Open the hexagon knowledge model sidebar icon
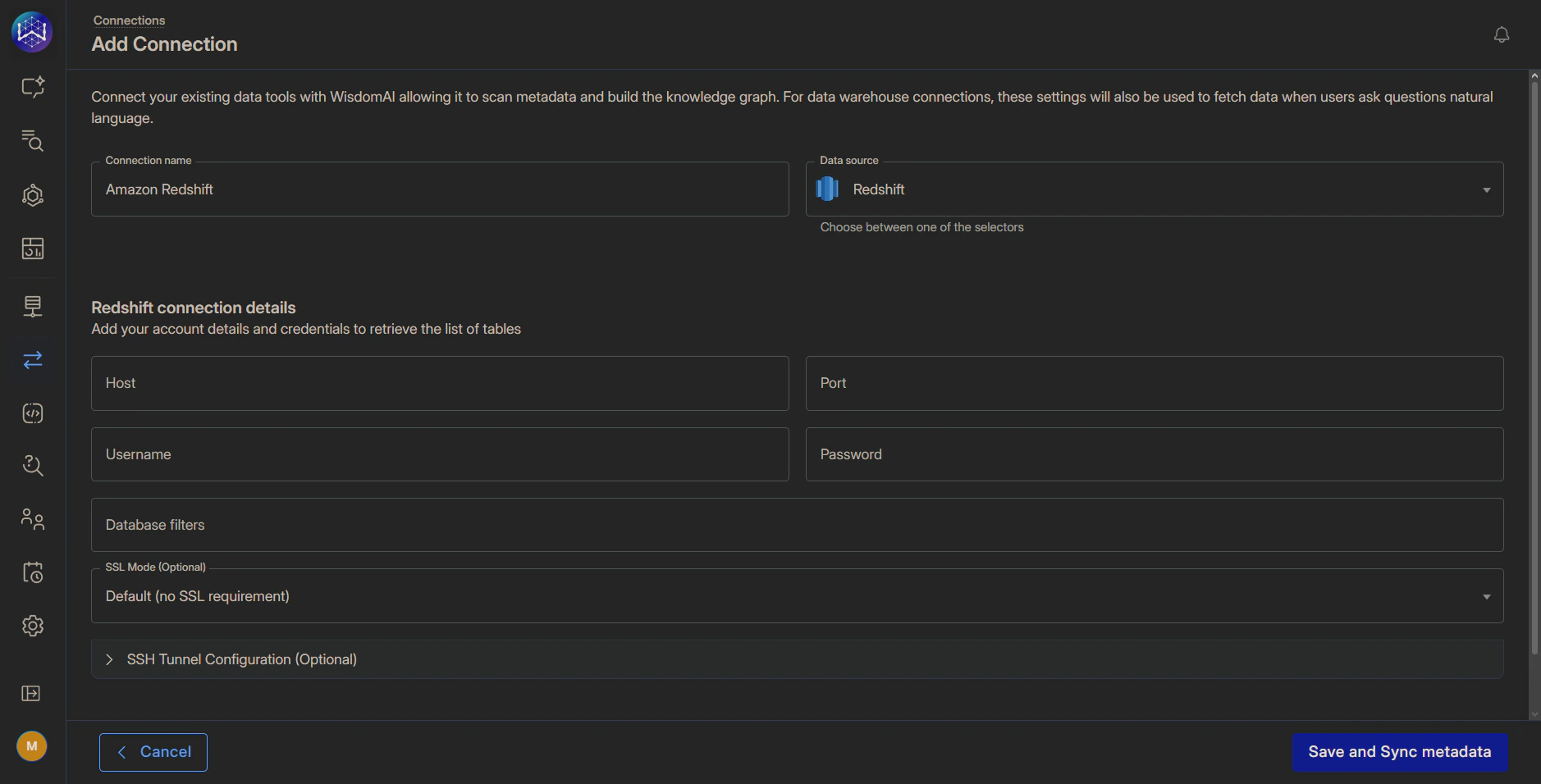 (x=33, y=195)
